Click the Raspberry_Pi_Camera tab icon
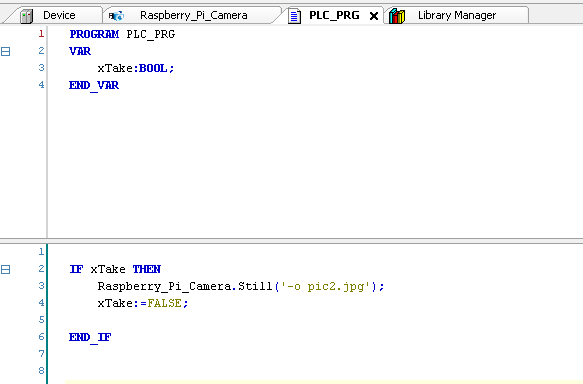The width and height of the screenshot is (583, 384). (116, 16)
